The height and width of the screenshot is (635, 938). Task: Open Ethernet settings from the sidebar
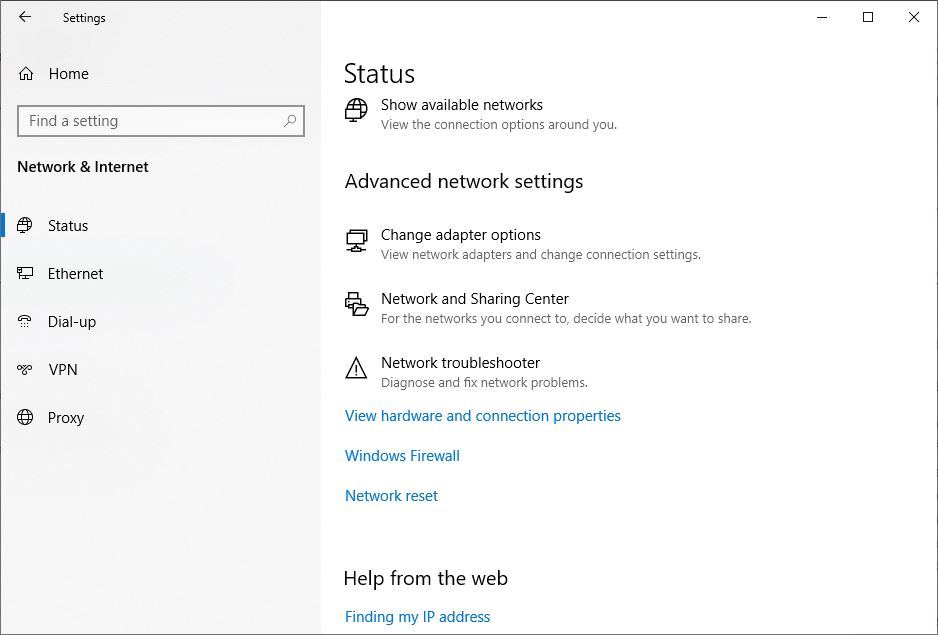click(x=75, y=273)
